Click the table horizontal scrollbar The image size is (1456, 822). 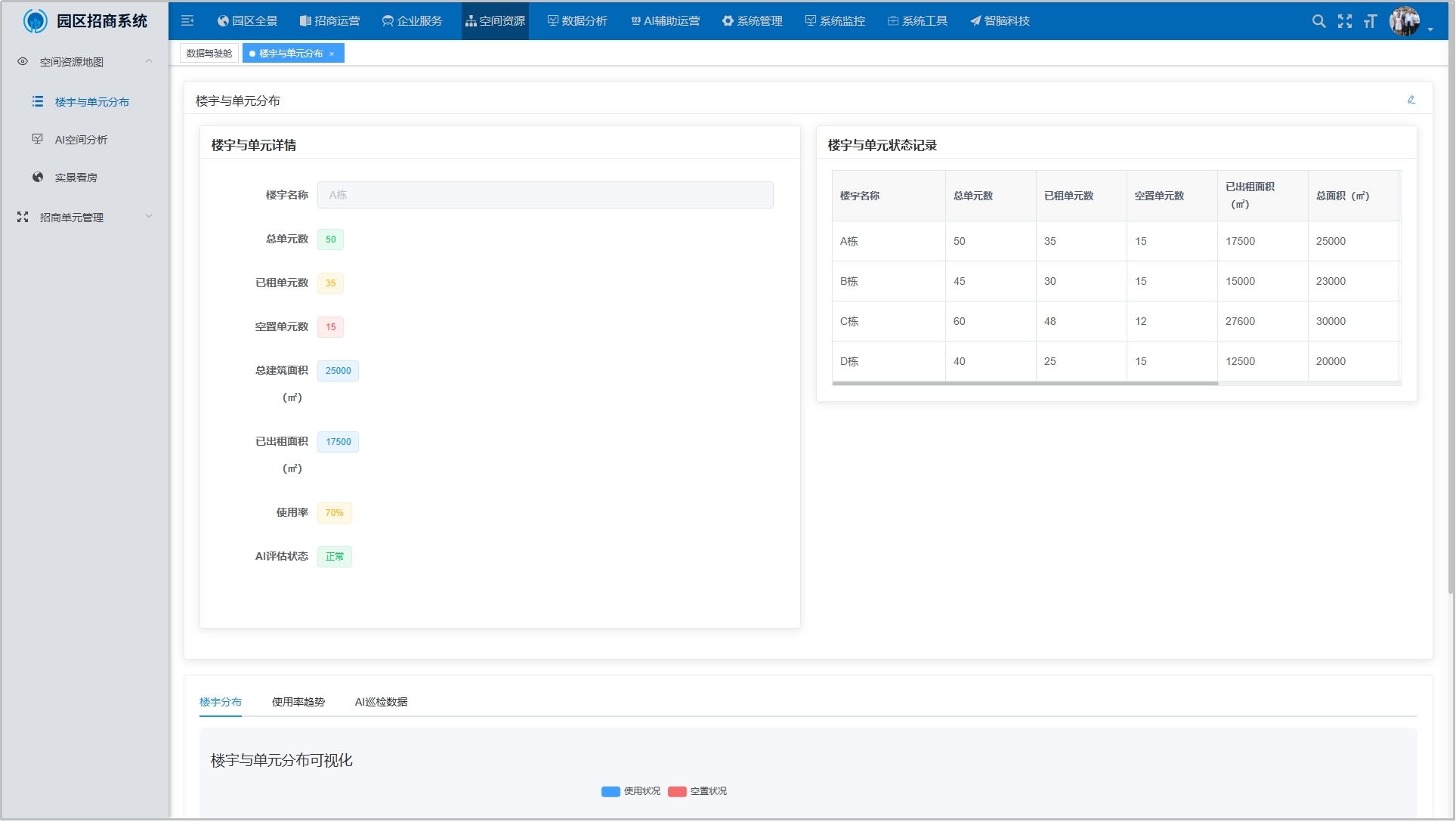point(1025,384)
